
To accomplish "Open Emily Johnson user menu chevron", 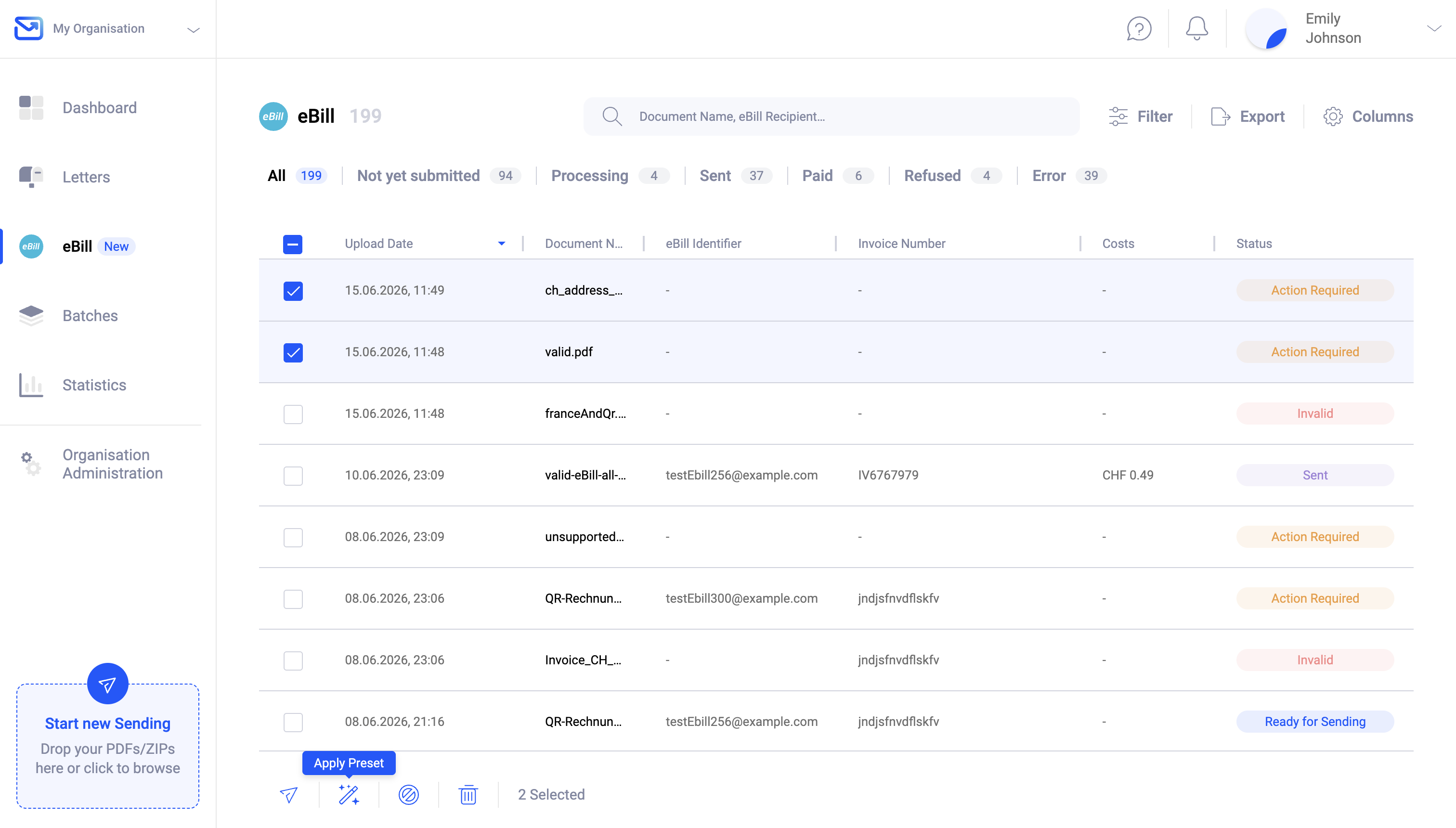I will coord(1434,28).
